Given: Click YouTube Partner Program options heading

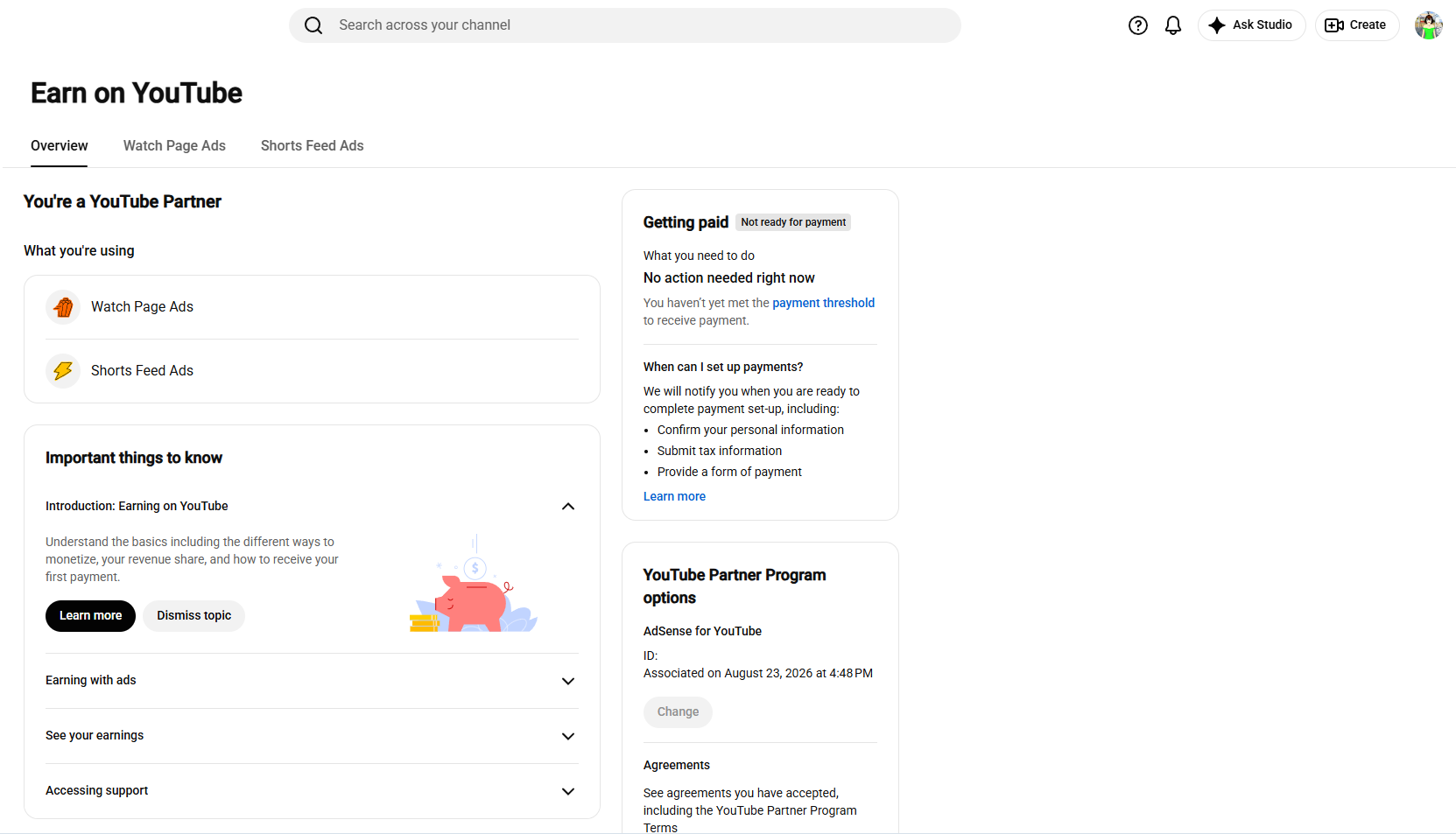Looking at the screenshot, I should 735,586.
